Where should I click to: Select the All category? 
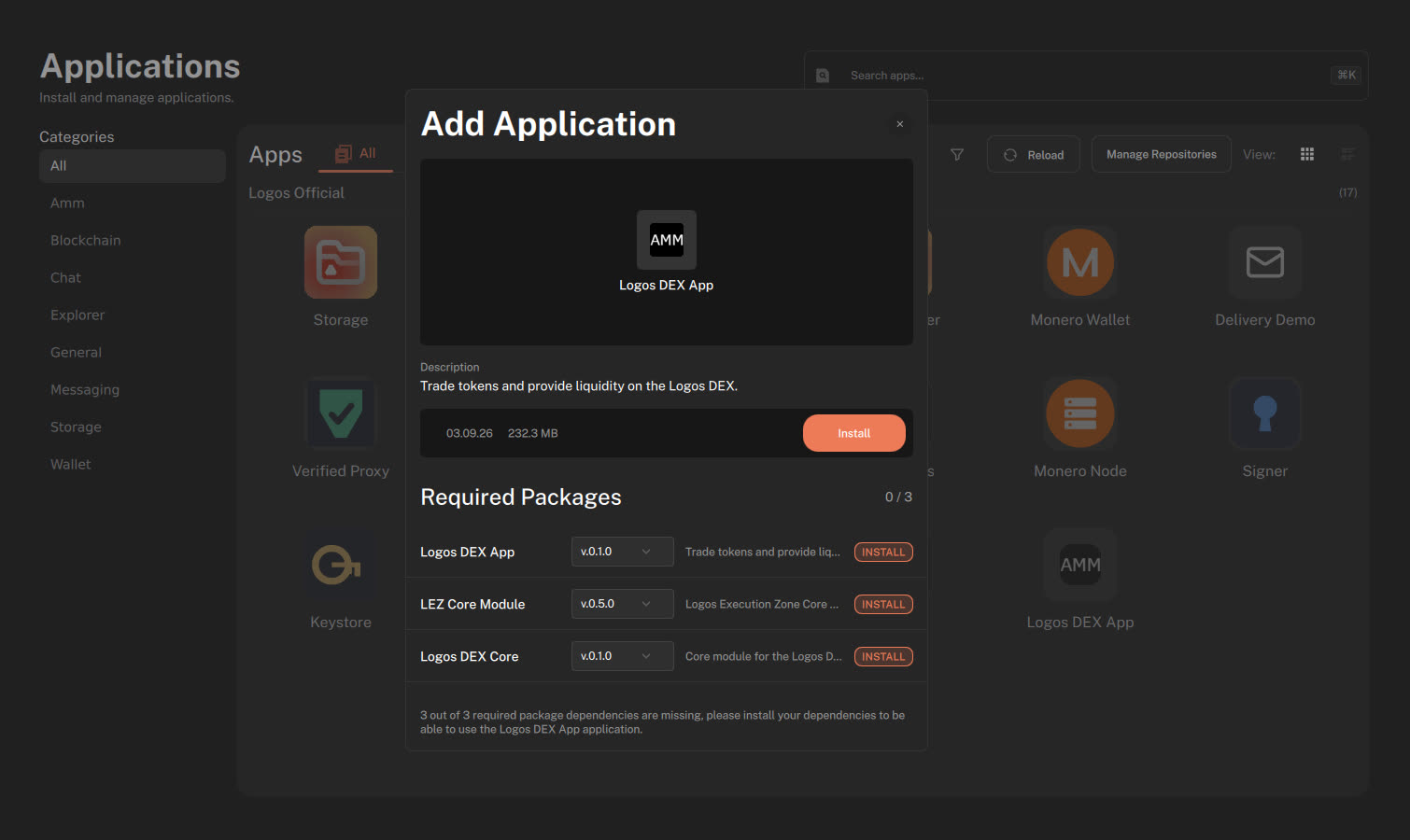(133, 166)
